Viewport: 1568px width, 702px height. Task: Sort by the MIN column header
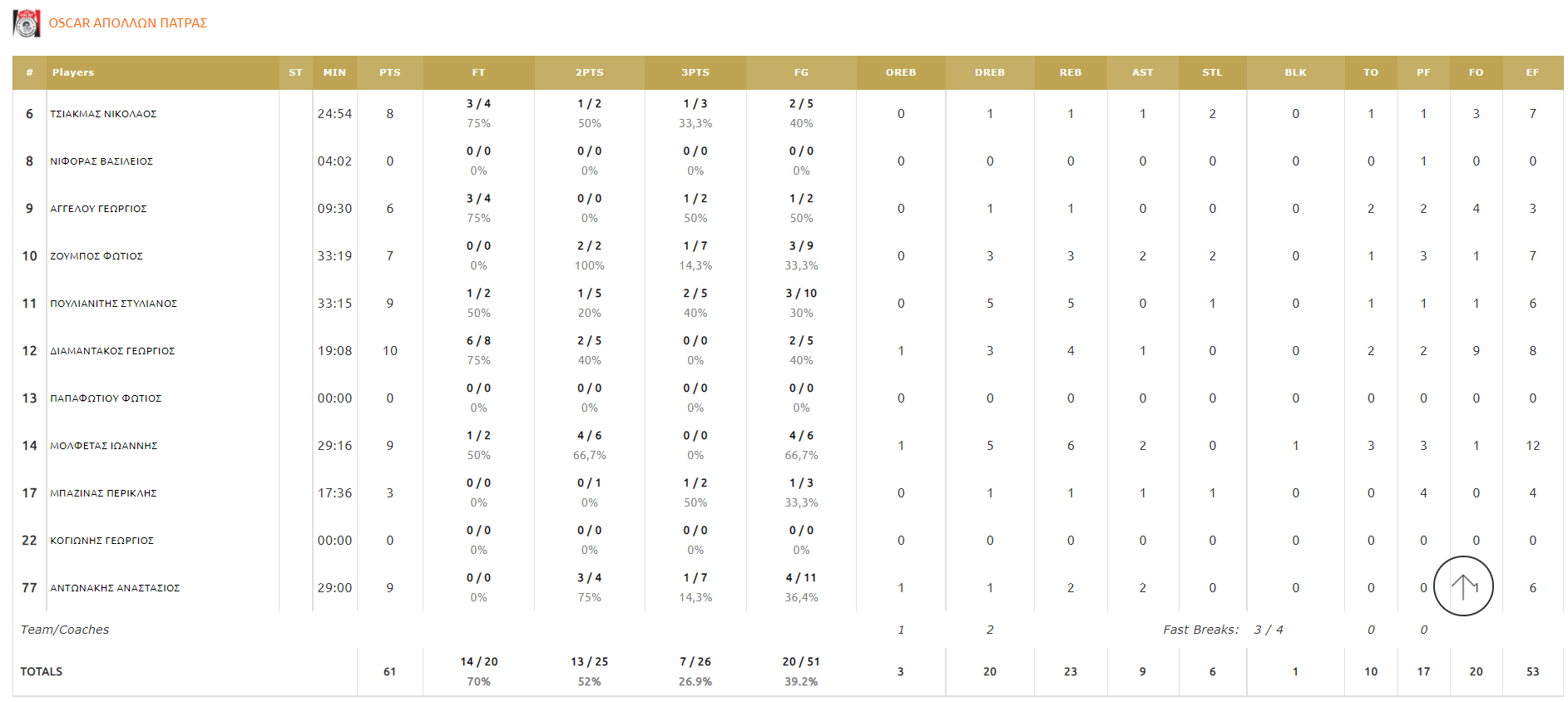tap(334, 72)
